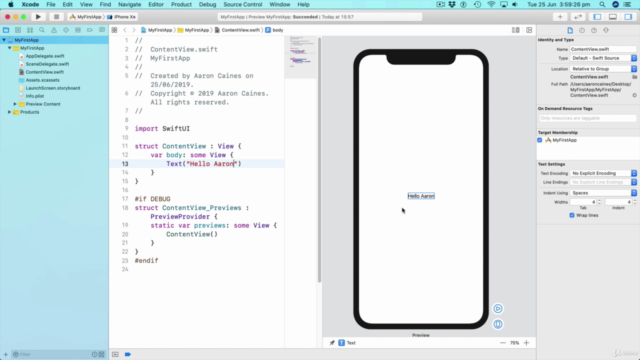
Task: Open the Type dropdown Default - Swift Source
Action: pos(603,58)
